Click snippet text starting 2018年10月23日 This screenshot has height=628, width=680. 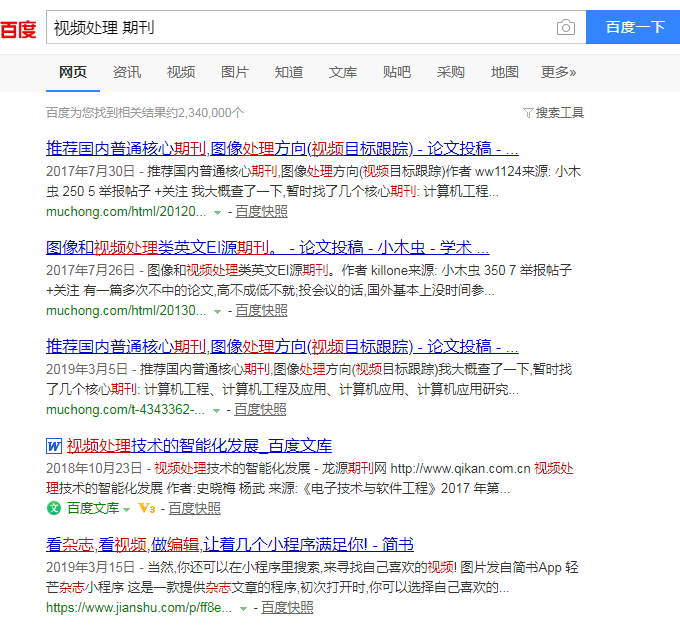[310, 478]
